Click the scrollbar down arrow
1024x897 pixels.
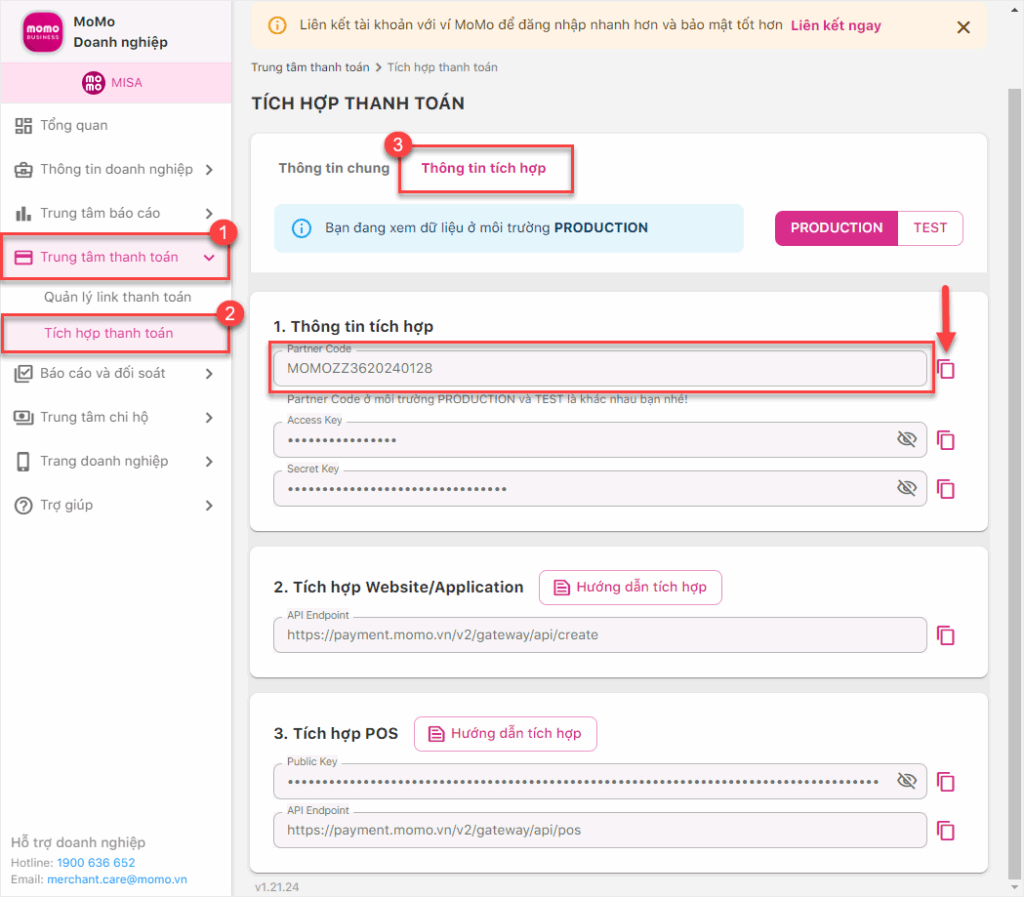coord(1014,888)
